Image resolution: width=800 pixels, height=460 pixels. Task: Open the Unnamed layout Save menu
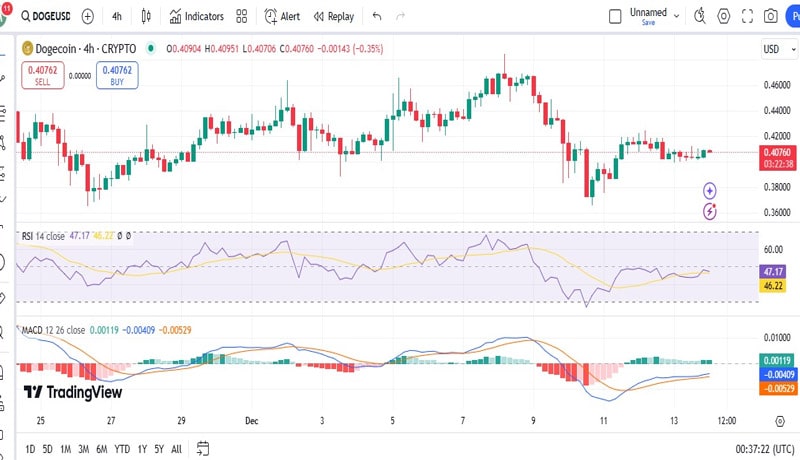pyautogui.click(x=648, y=16)
